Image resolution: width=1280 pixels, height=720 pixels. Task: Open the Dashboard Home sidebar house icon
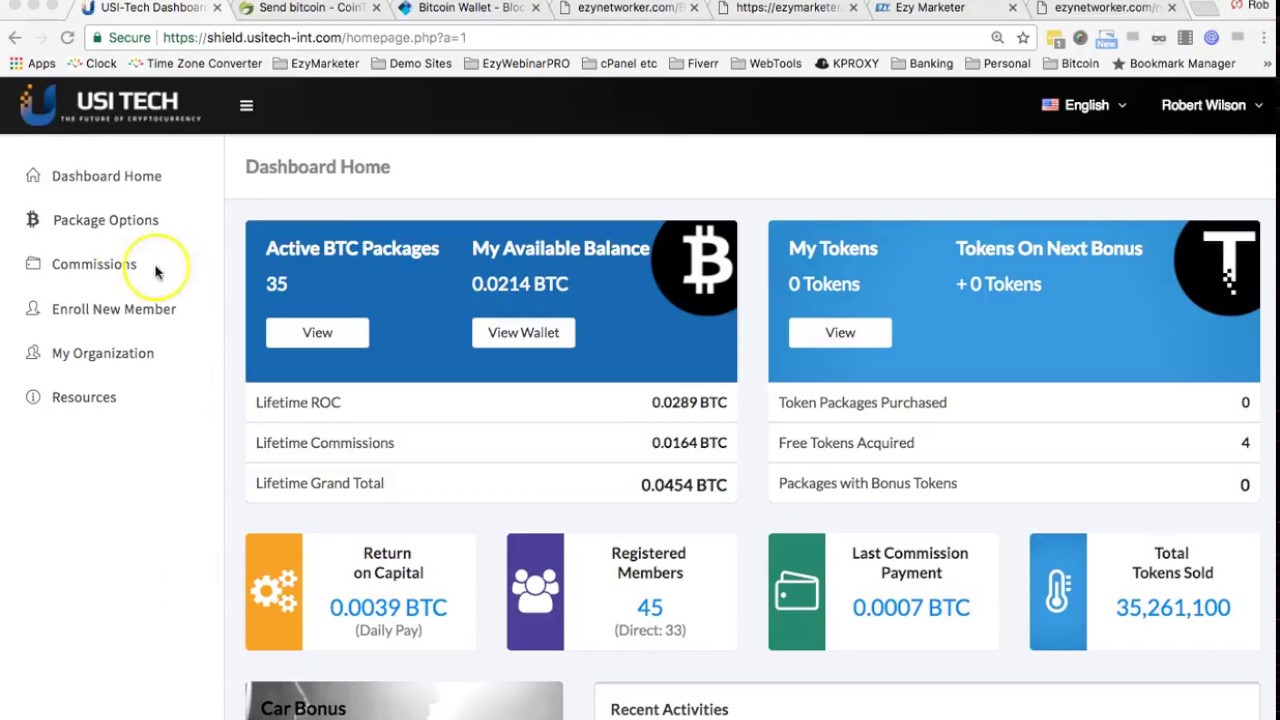(x=33, y=175)
